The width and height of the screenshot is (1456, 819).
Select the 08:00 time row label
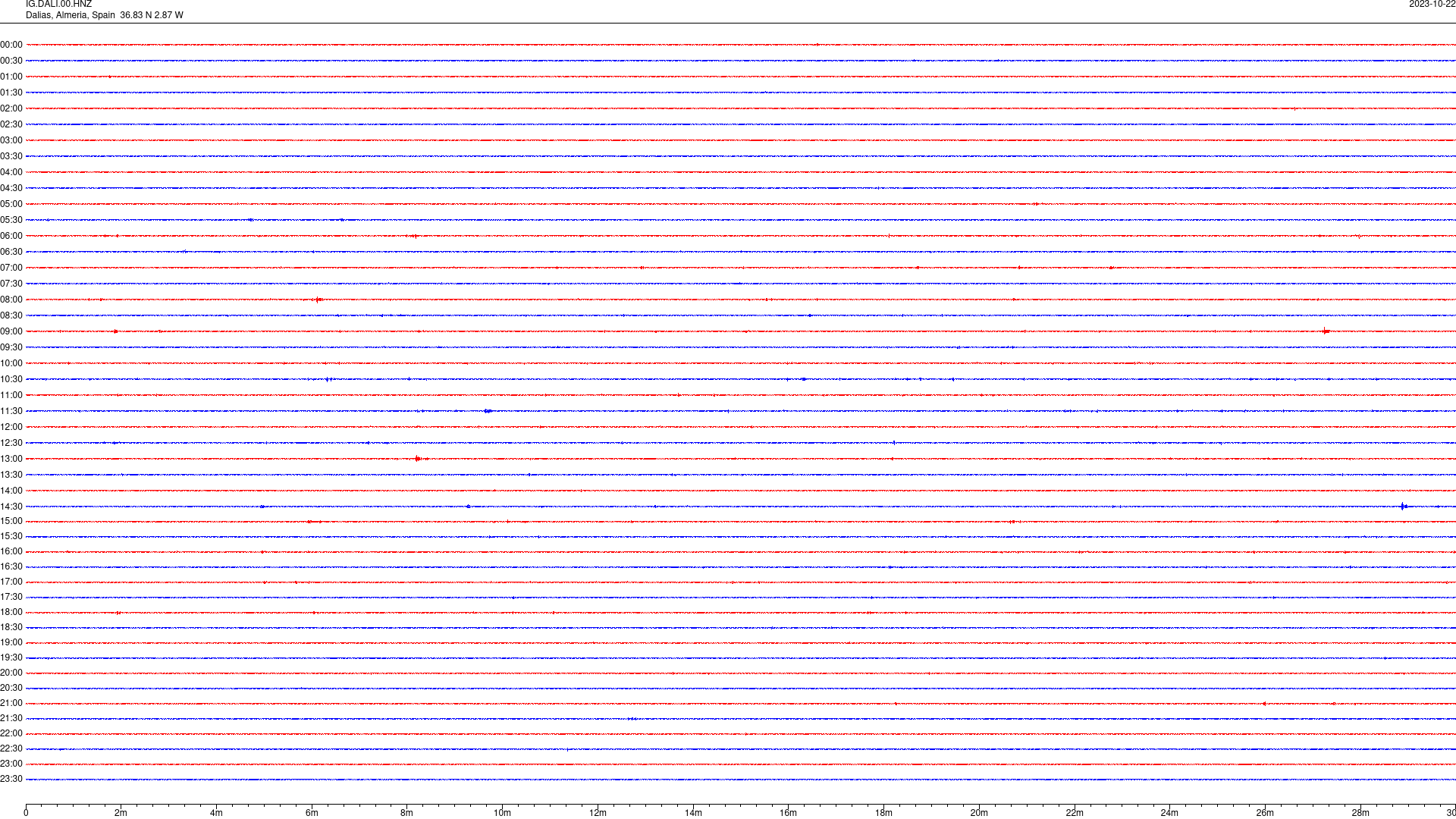coord(11,300)
